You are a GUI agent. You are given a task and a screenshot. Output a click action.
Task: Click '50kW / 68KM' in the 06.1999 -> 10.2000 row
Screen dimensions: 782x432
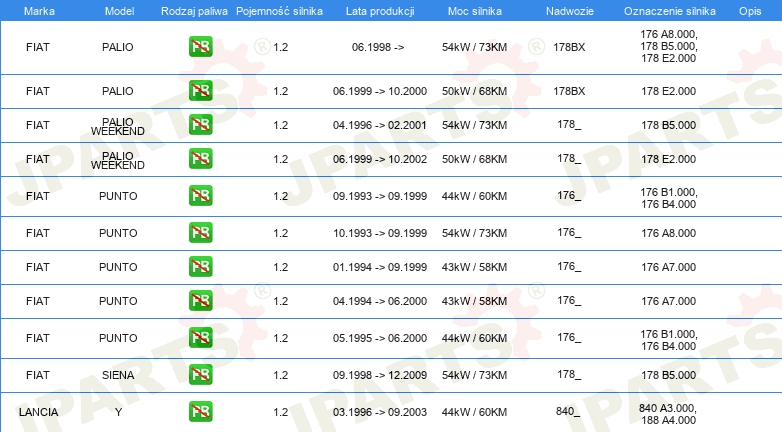[474, 91]
